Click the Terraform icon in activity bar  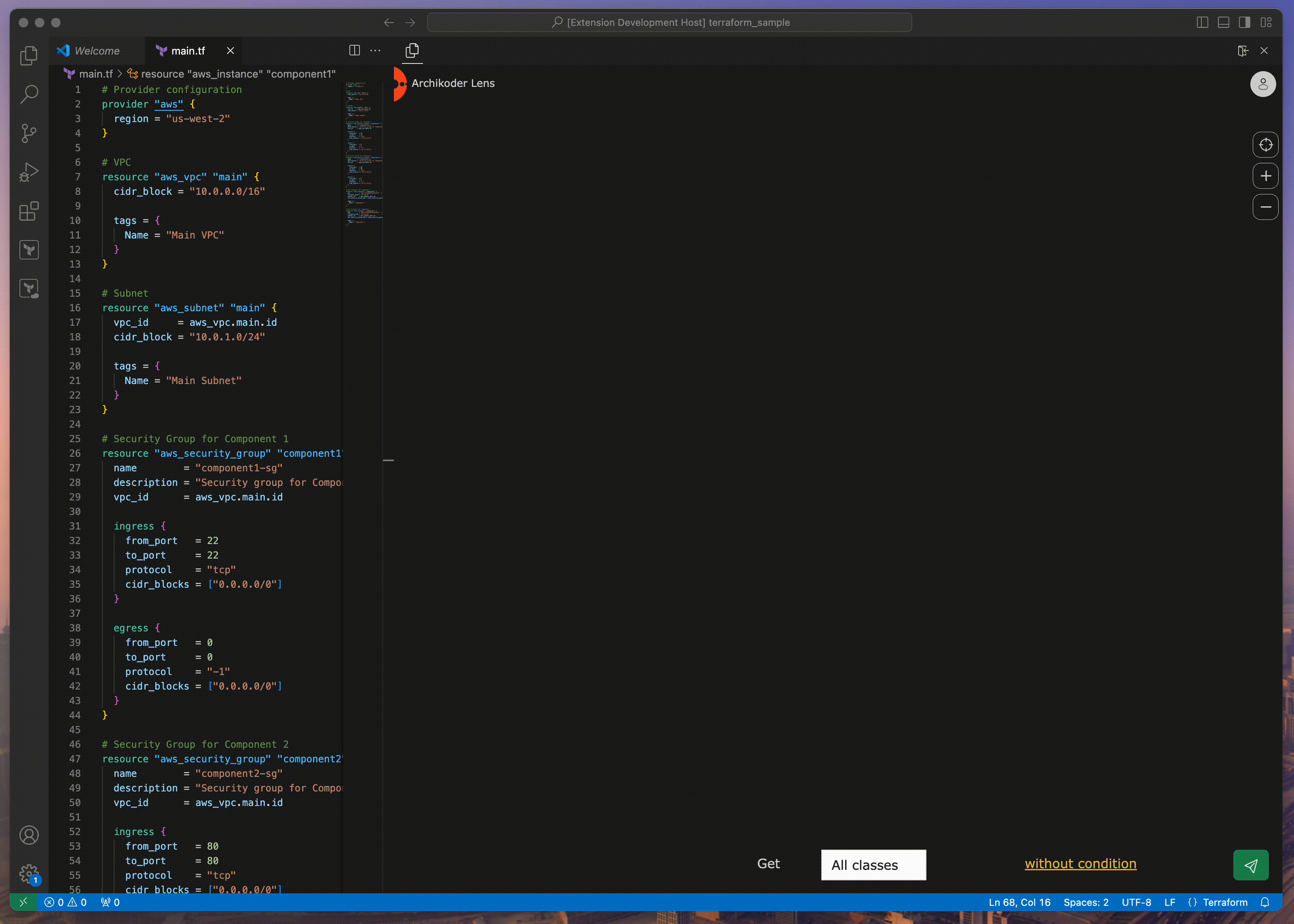28,250
